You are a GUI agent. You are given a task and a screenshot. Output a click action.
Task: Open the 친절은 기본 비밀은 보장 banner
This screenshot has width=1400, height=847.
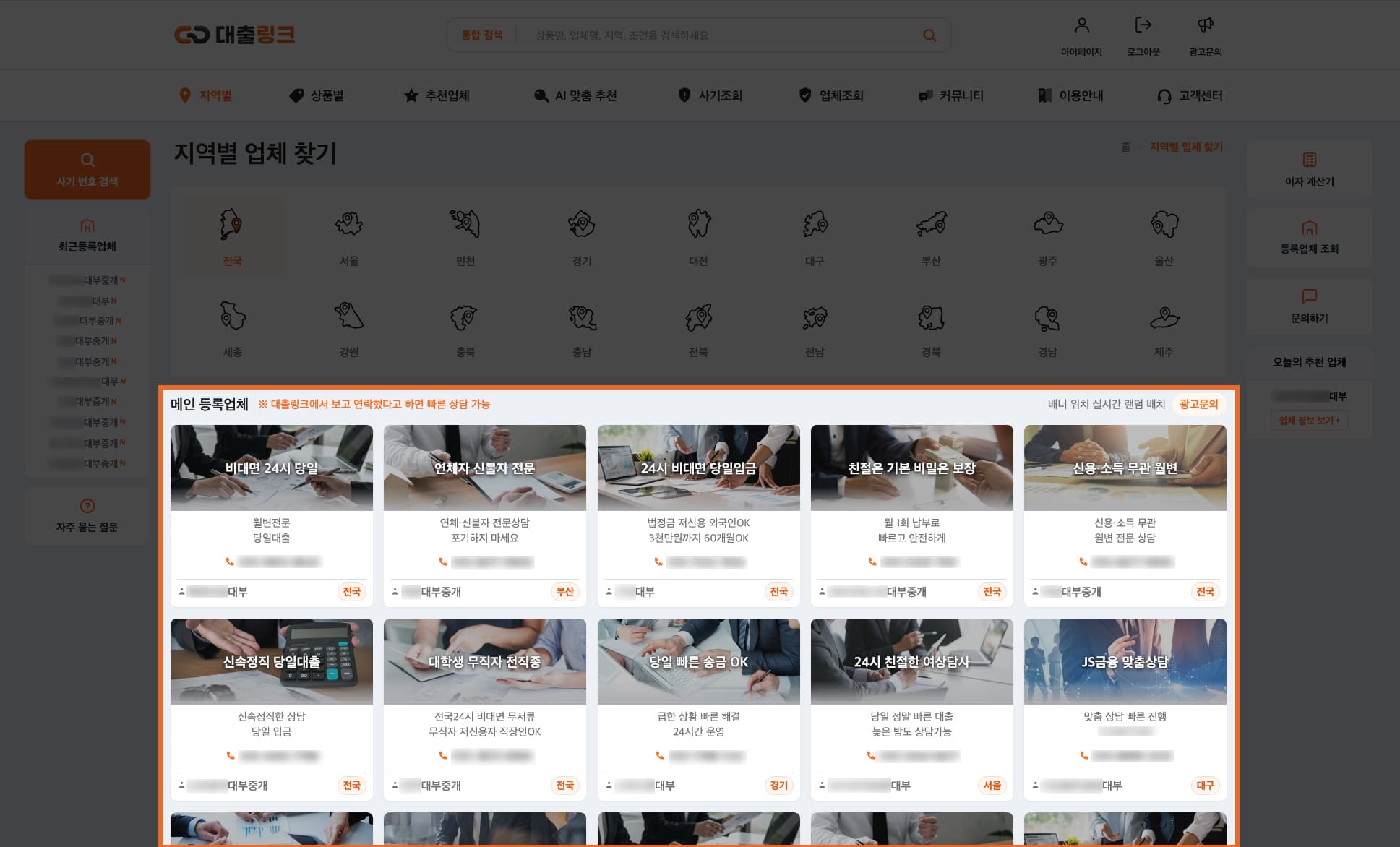coord(912,468)
